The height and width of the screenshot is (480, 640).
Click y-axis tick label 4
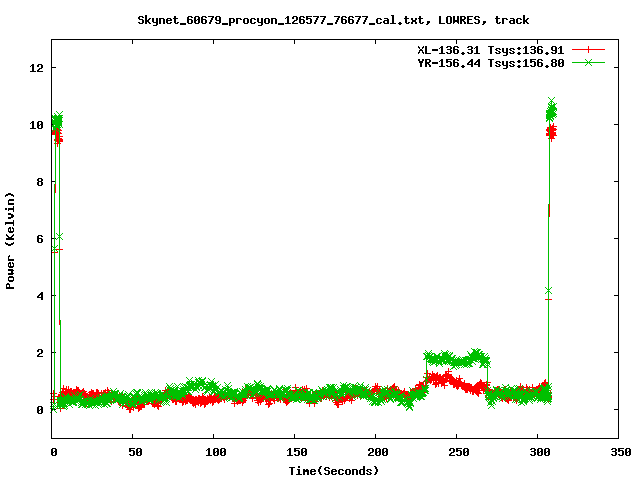point(40,296)
